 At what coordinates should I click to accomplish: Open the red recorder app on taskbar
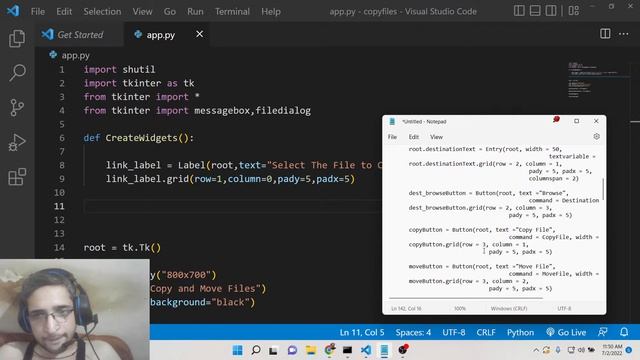[x=403, y=350]
